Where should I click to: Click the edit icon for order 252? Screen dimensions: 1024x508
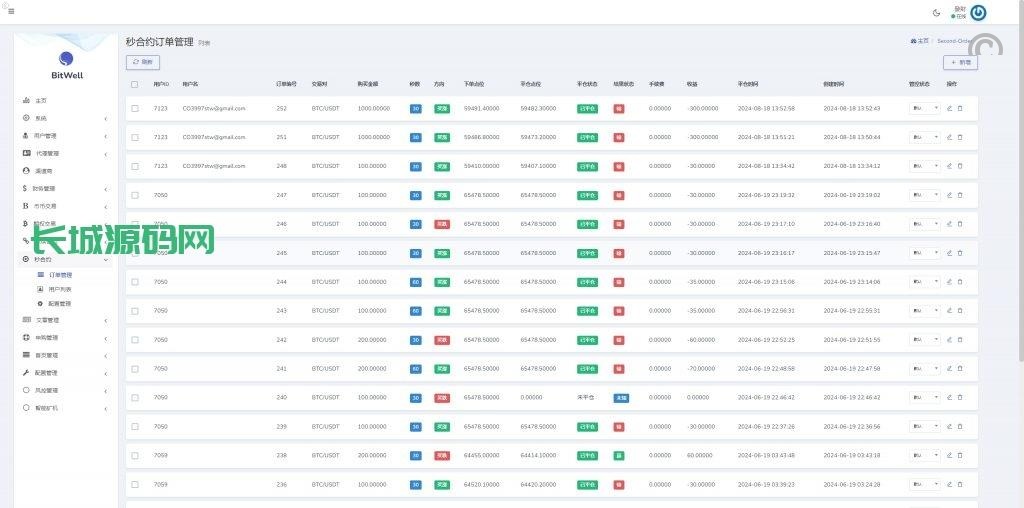point(949,108)
